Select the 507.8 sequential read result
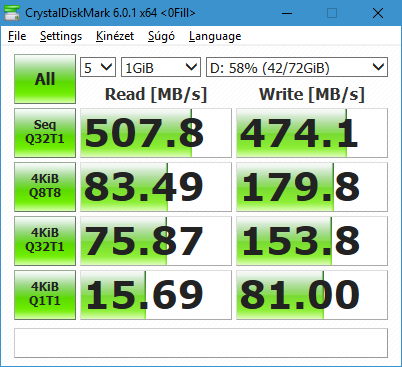402x367 pixels. (156, 133)
